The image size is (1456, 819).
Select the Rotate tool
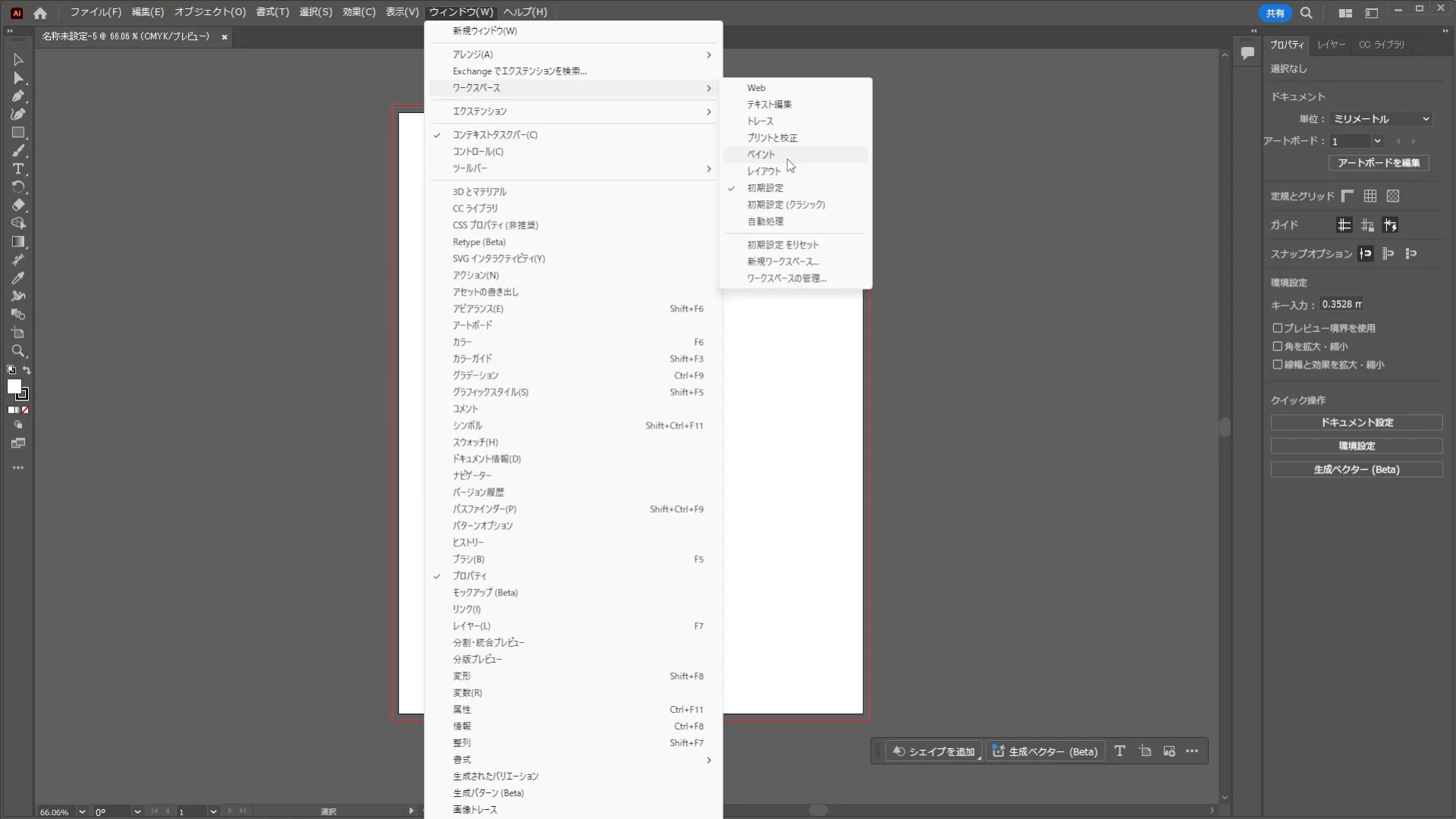[18, 187]
